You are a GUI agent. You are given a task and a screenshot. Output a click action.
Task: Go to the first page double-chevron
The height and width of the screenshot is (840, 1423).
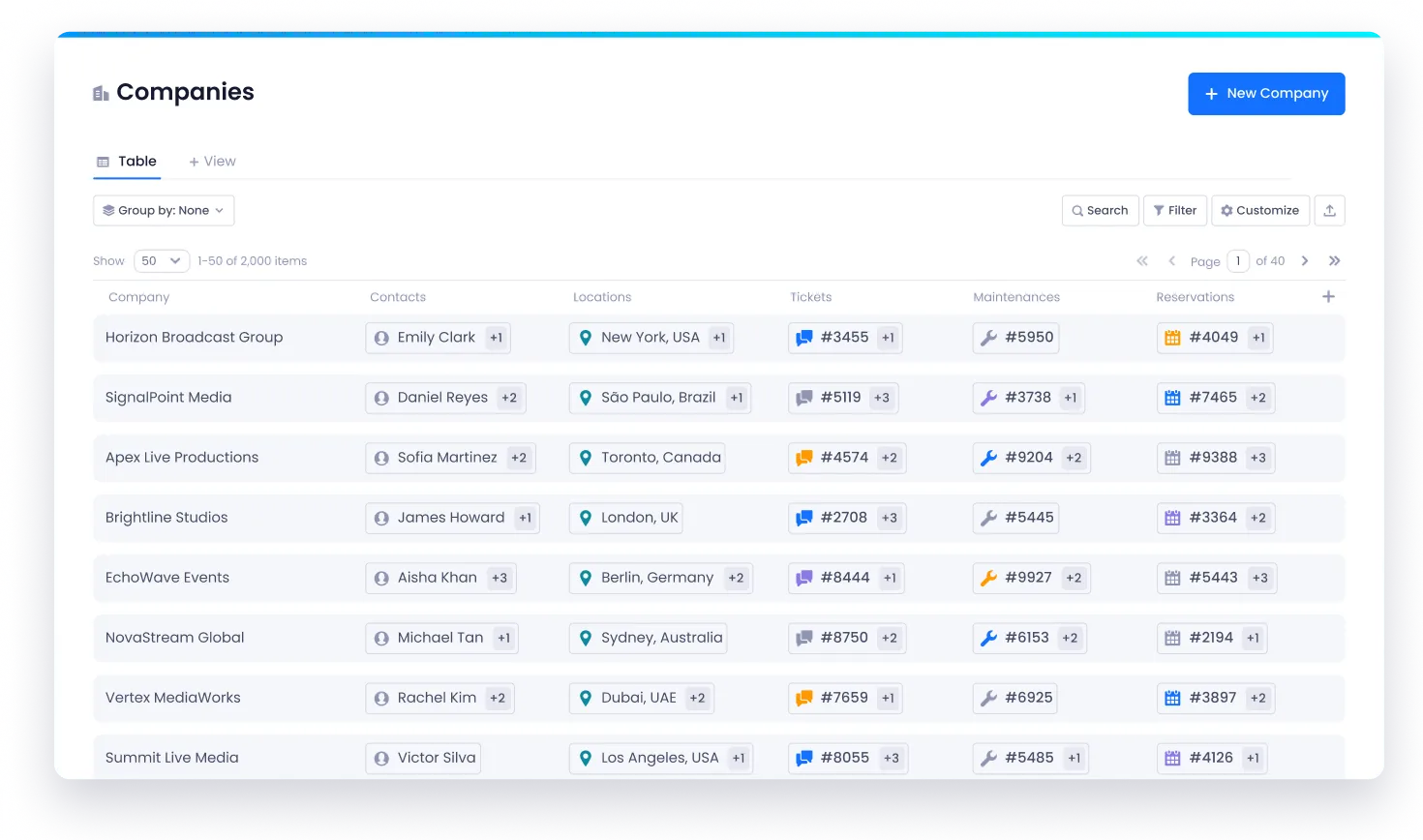[1142, 261]
